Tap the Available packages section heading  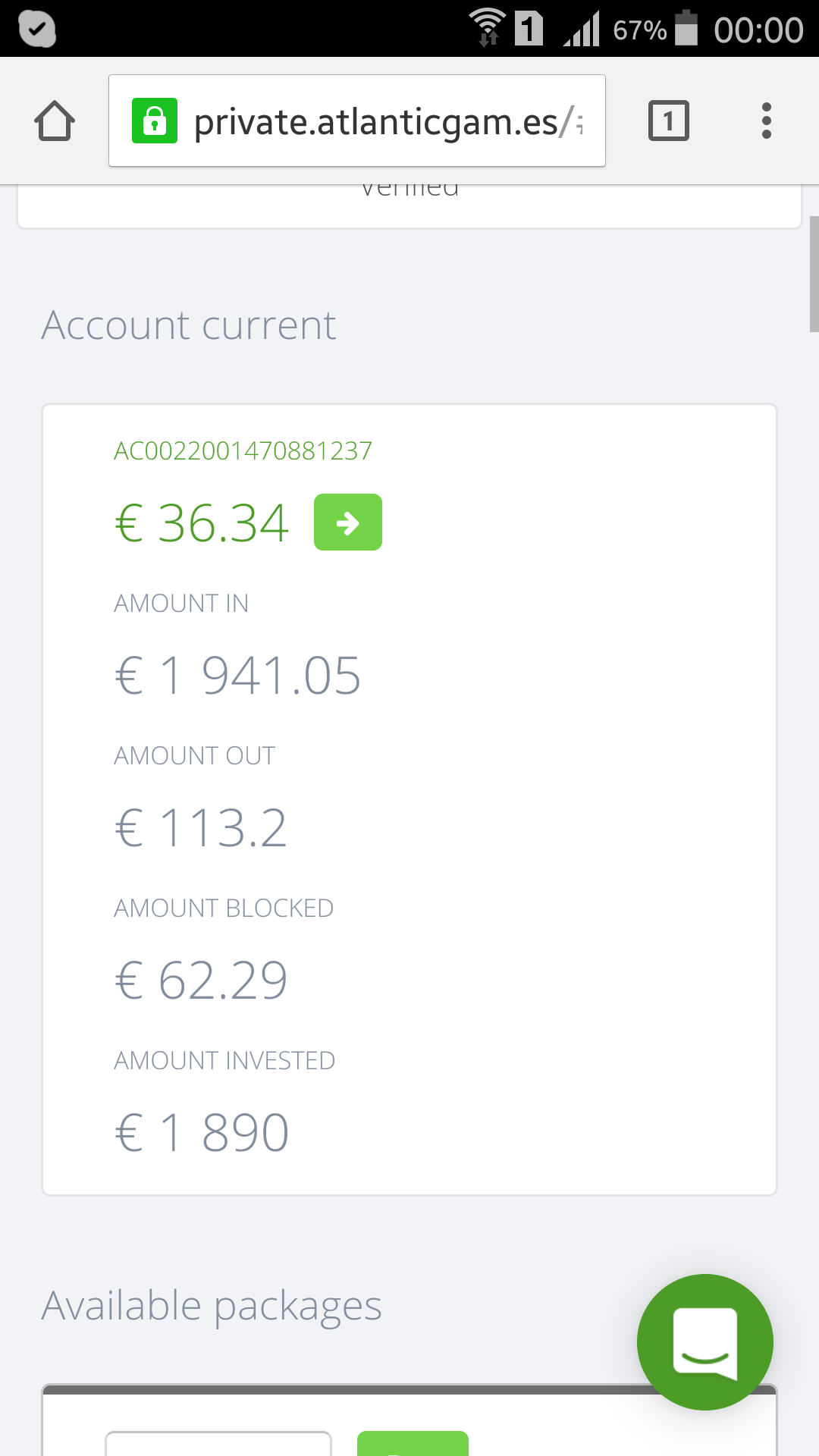(212, 1306)
